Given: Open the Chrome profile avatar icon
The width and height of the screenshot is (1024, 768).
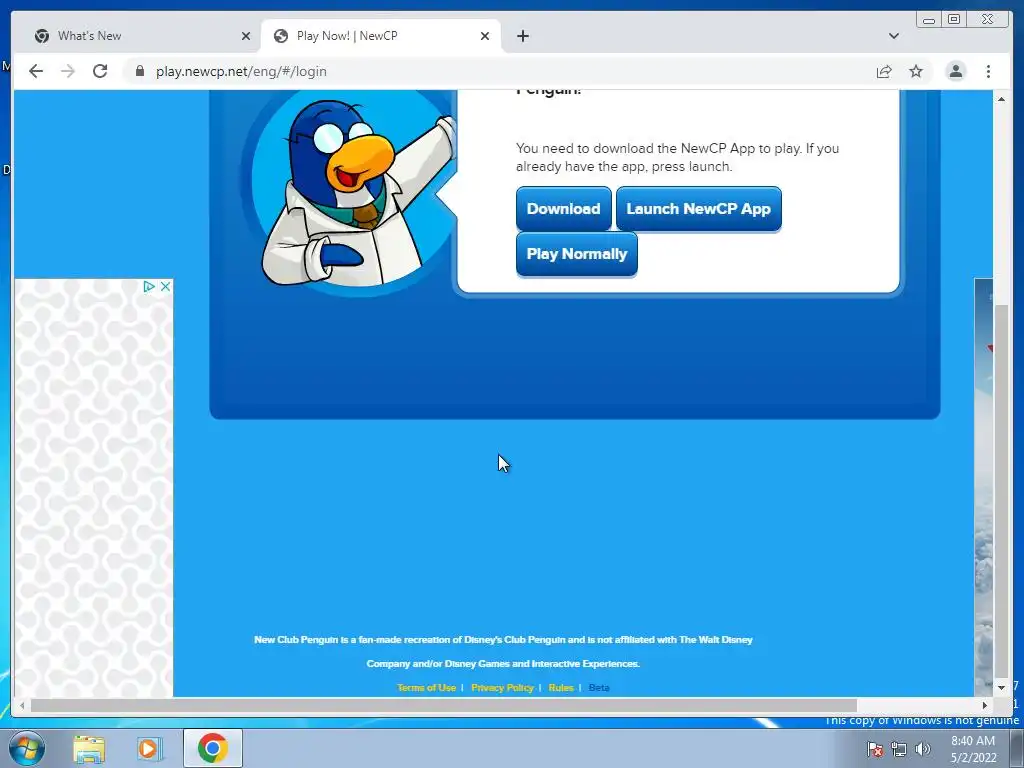Looking at the screenshot, I should pyautogui.click(x=955, y=71).
